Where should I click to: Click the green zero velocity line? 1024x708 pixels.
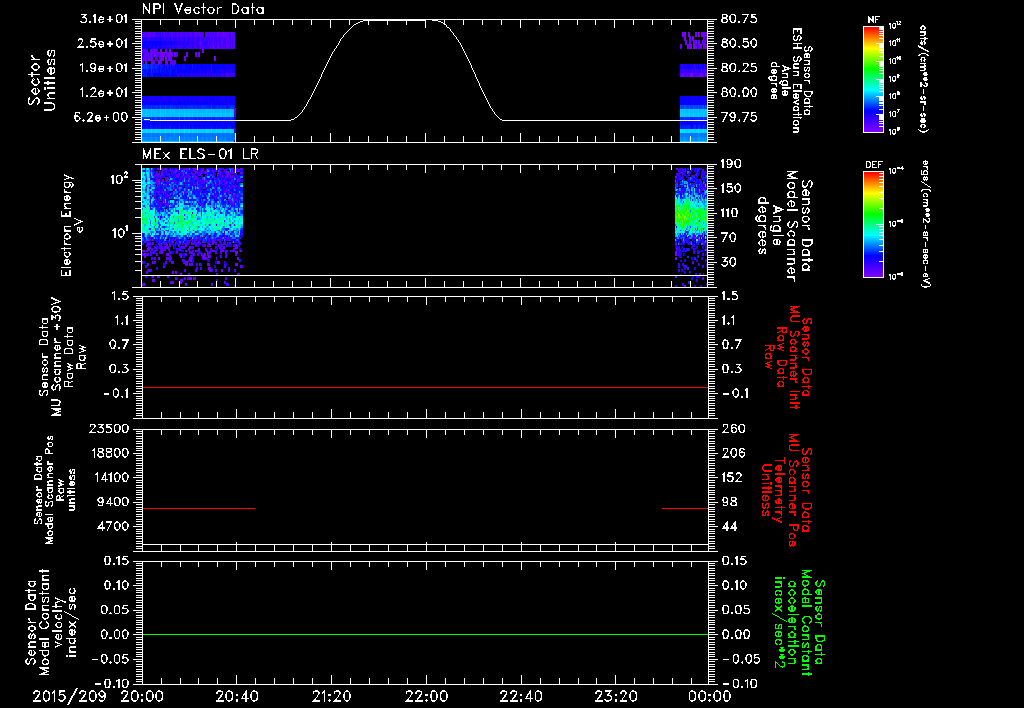(425, 634)
